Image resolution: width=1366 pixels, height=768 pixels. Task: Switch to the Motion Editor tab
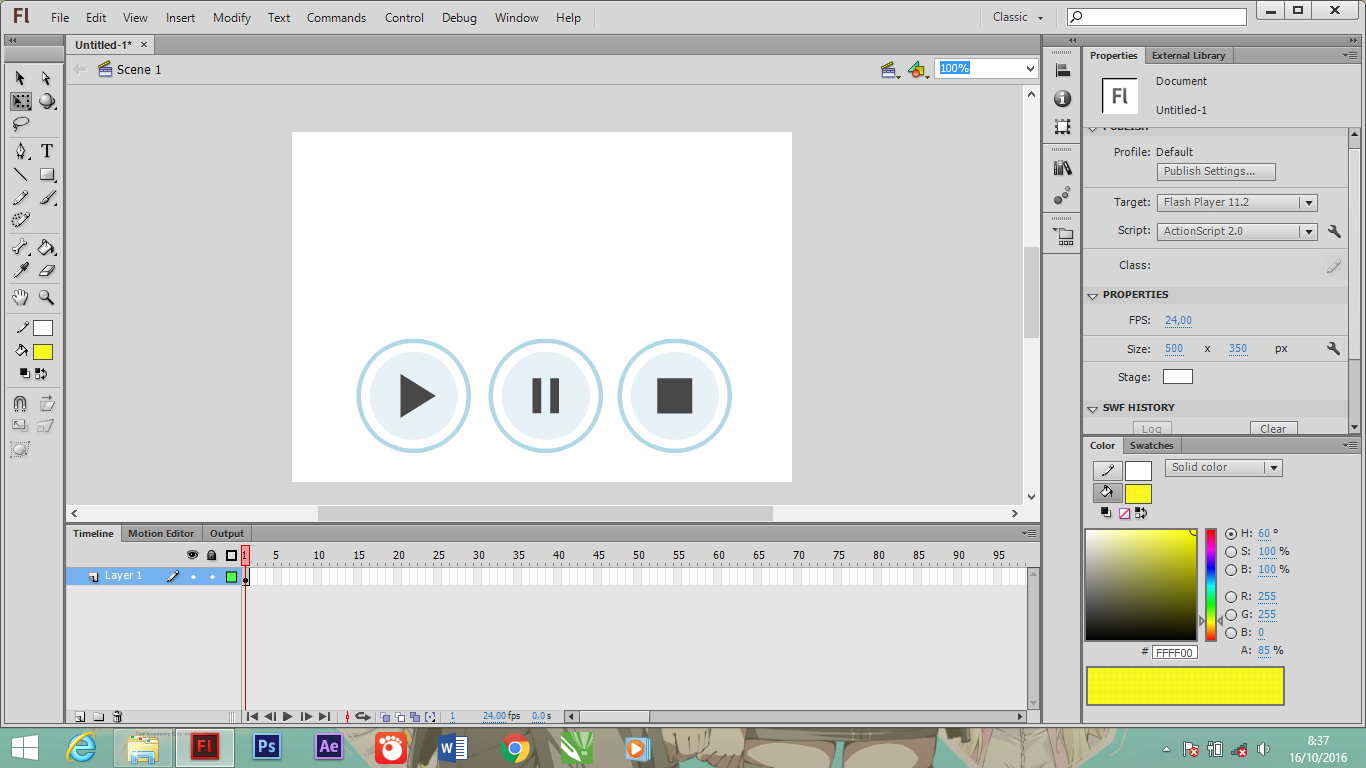click(161, 533)
